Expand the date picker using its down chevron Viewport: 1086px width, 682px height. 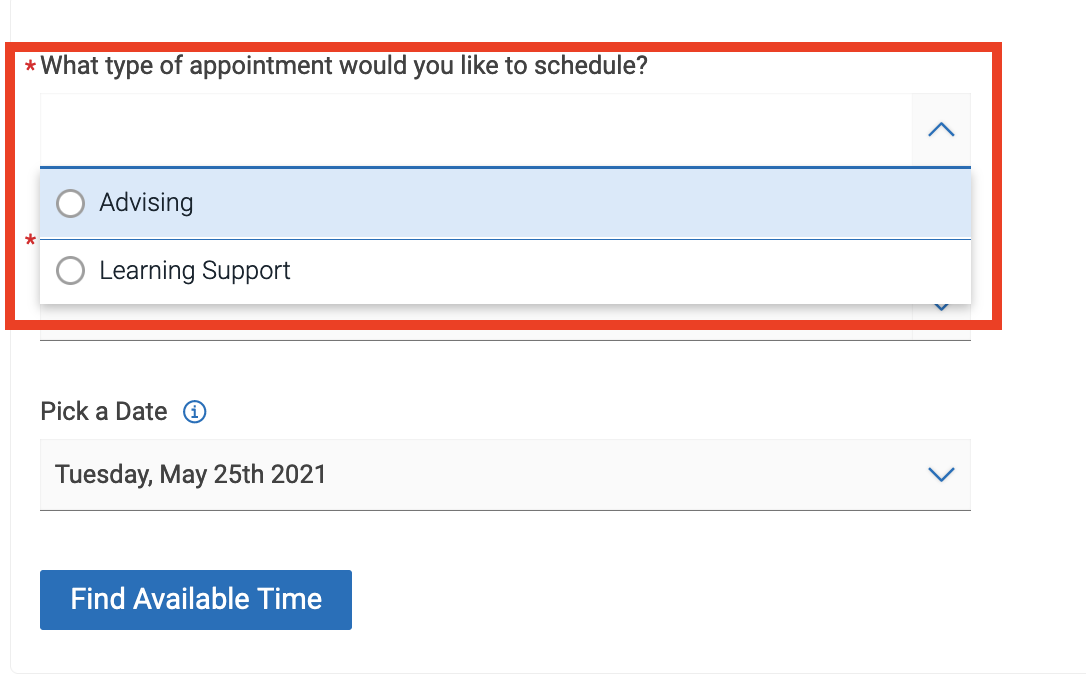click(x=941, y=474)
